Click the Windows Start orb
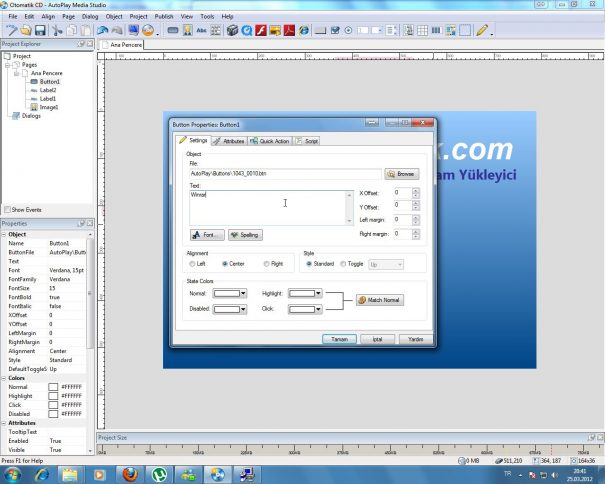 point(12,474)
